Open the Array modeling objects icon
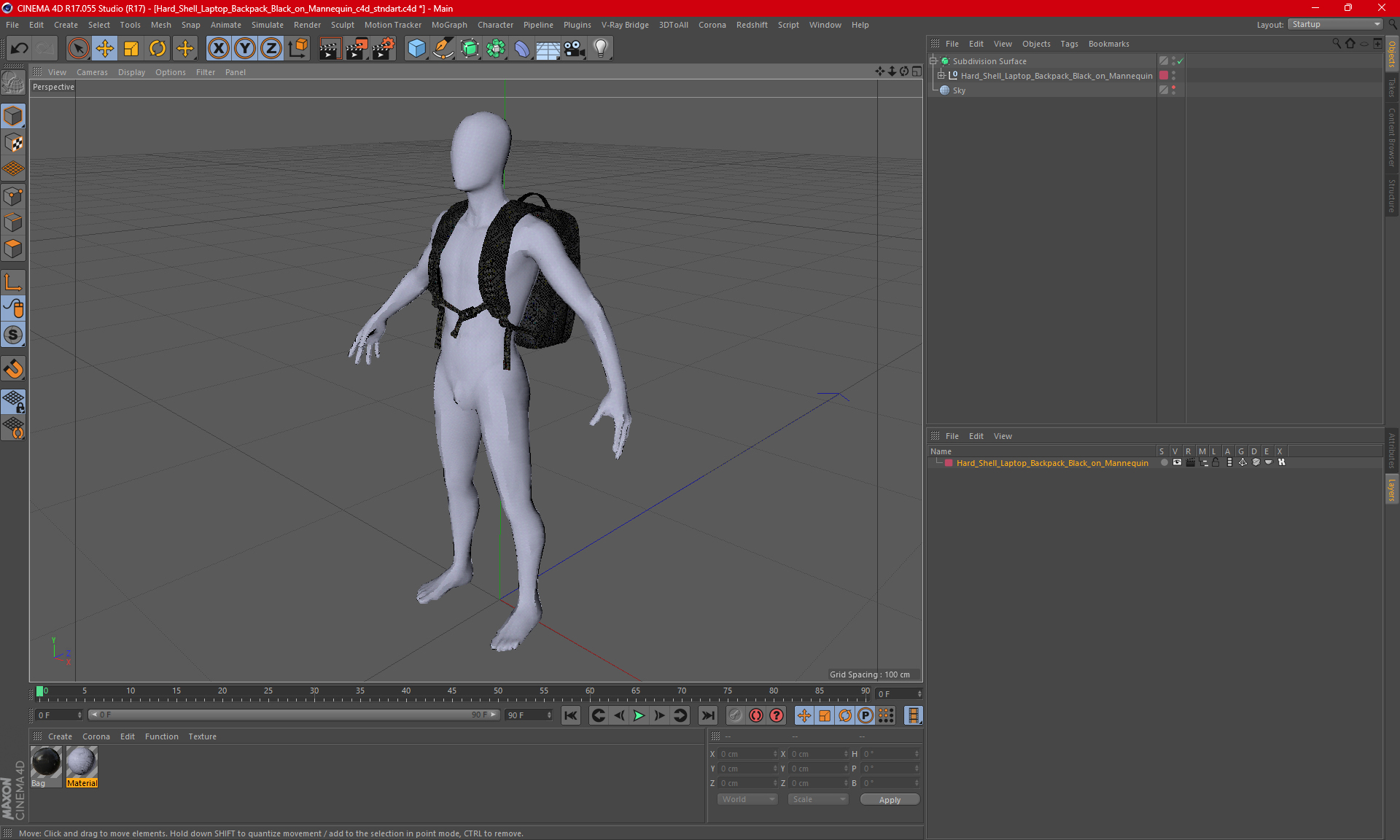This screenshot has height=840, width=1400. [496, 49]
